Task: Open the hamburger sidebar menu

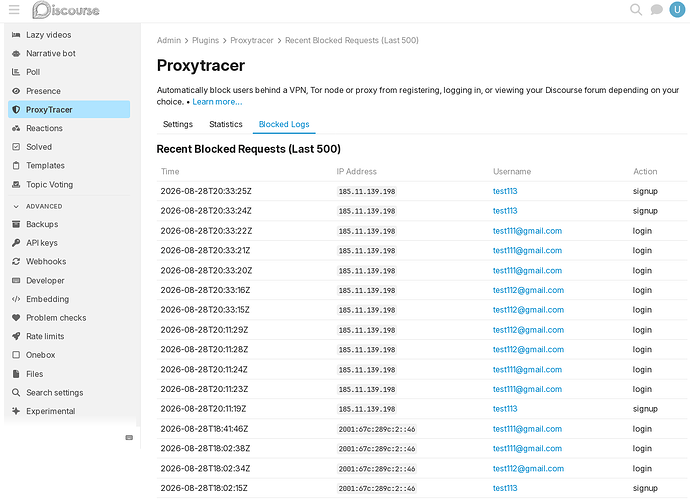Action: tap(14, 10)
